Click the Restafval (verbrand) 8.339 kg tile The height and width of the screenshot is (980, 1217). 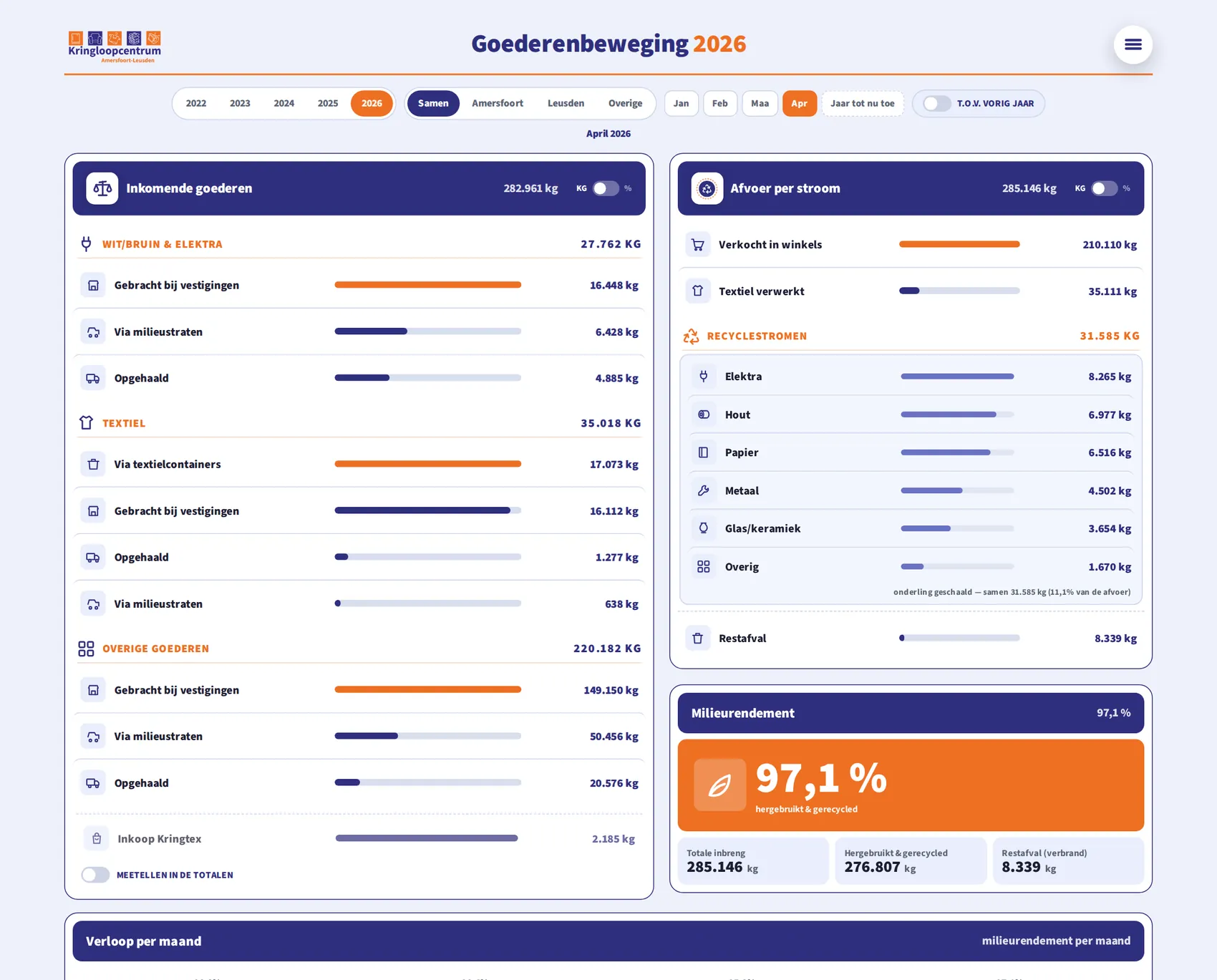pos(1068,860)
